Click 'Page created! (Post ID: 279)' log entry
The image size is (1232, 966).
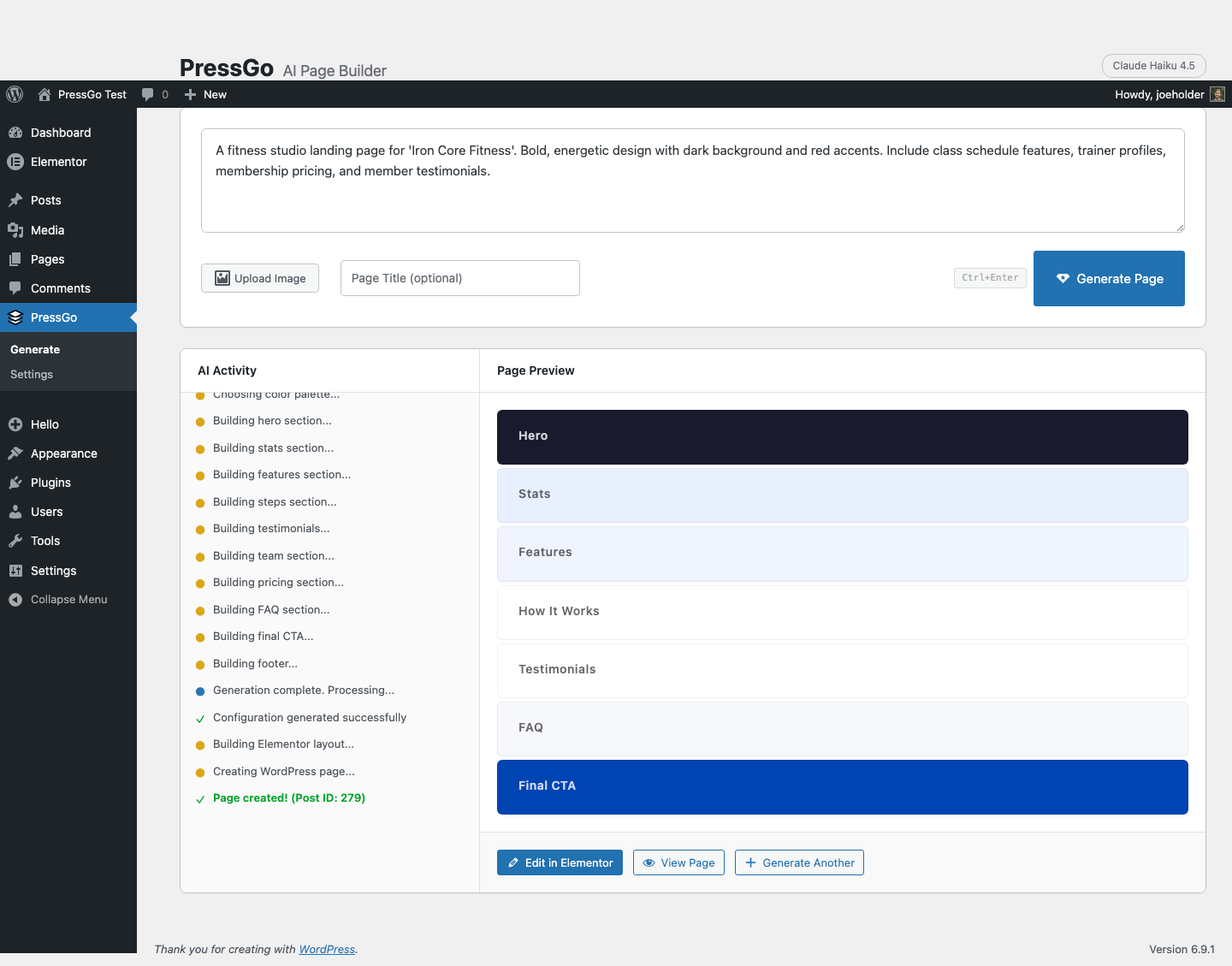(289, 798)
